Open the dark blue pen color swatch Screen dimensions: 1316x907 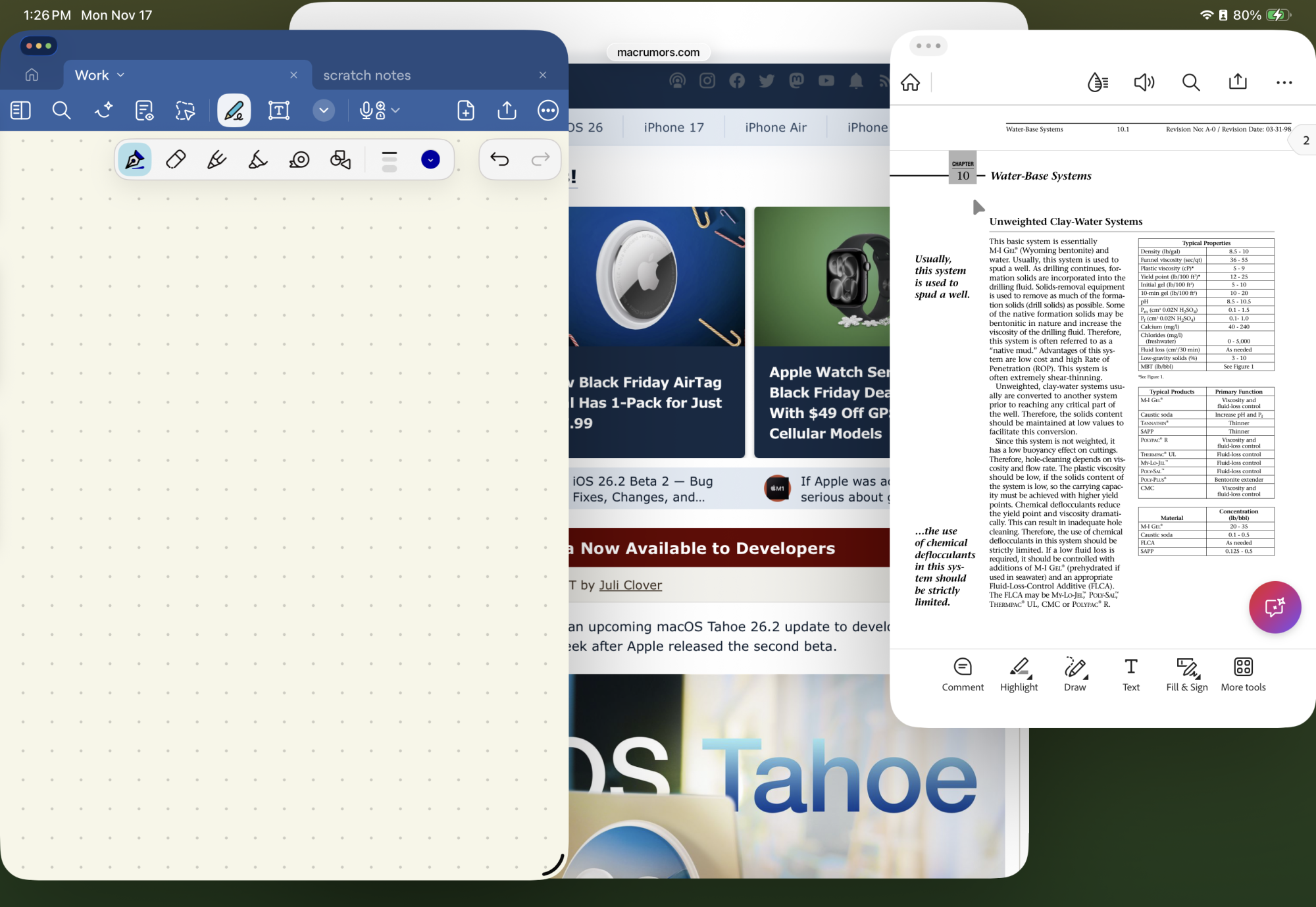(x=430, y=159)
